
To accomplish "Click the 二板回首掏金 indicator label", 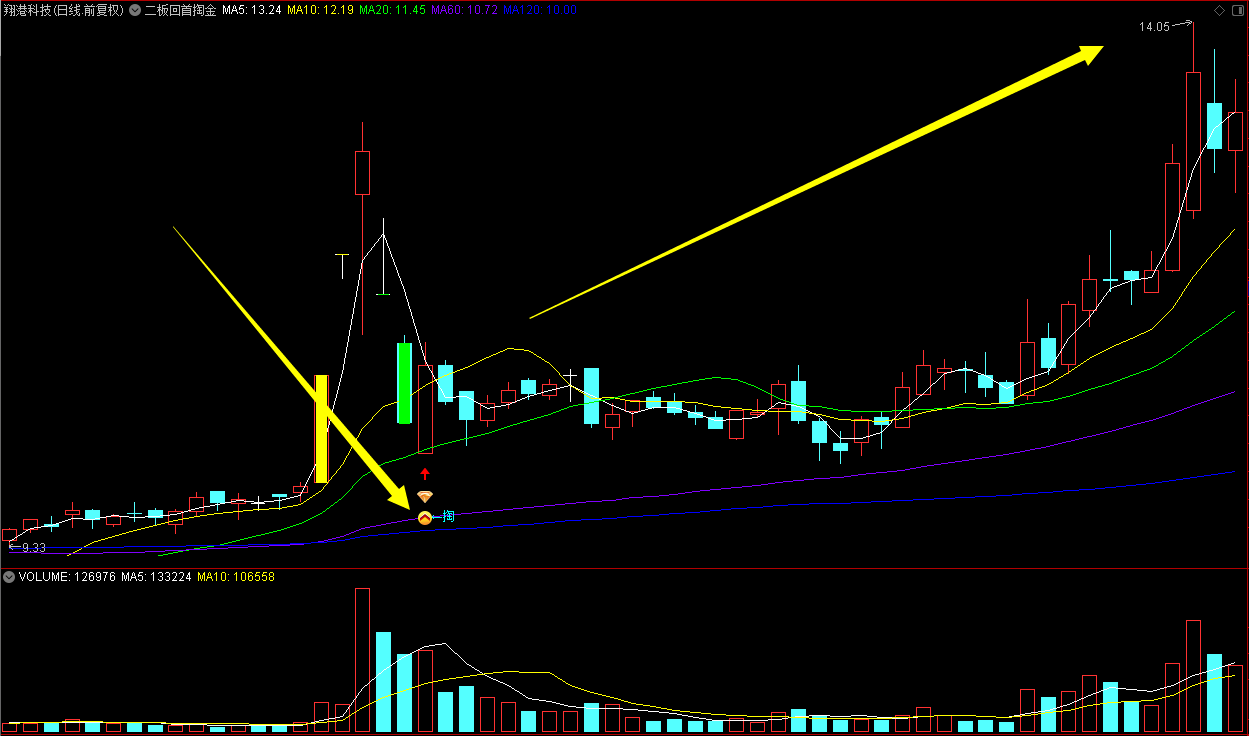I will coord(180,10).
